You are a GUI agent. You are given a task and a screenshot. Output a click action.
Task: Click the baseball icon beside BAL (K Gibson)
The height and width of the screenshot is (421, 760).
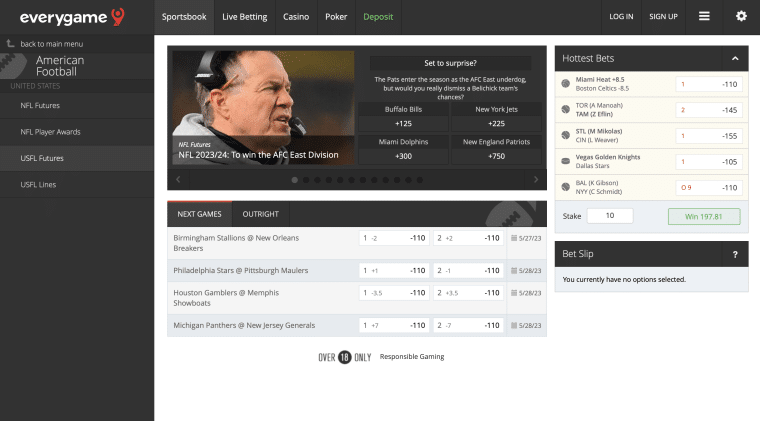click(565, 187)
